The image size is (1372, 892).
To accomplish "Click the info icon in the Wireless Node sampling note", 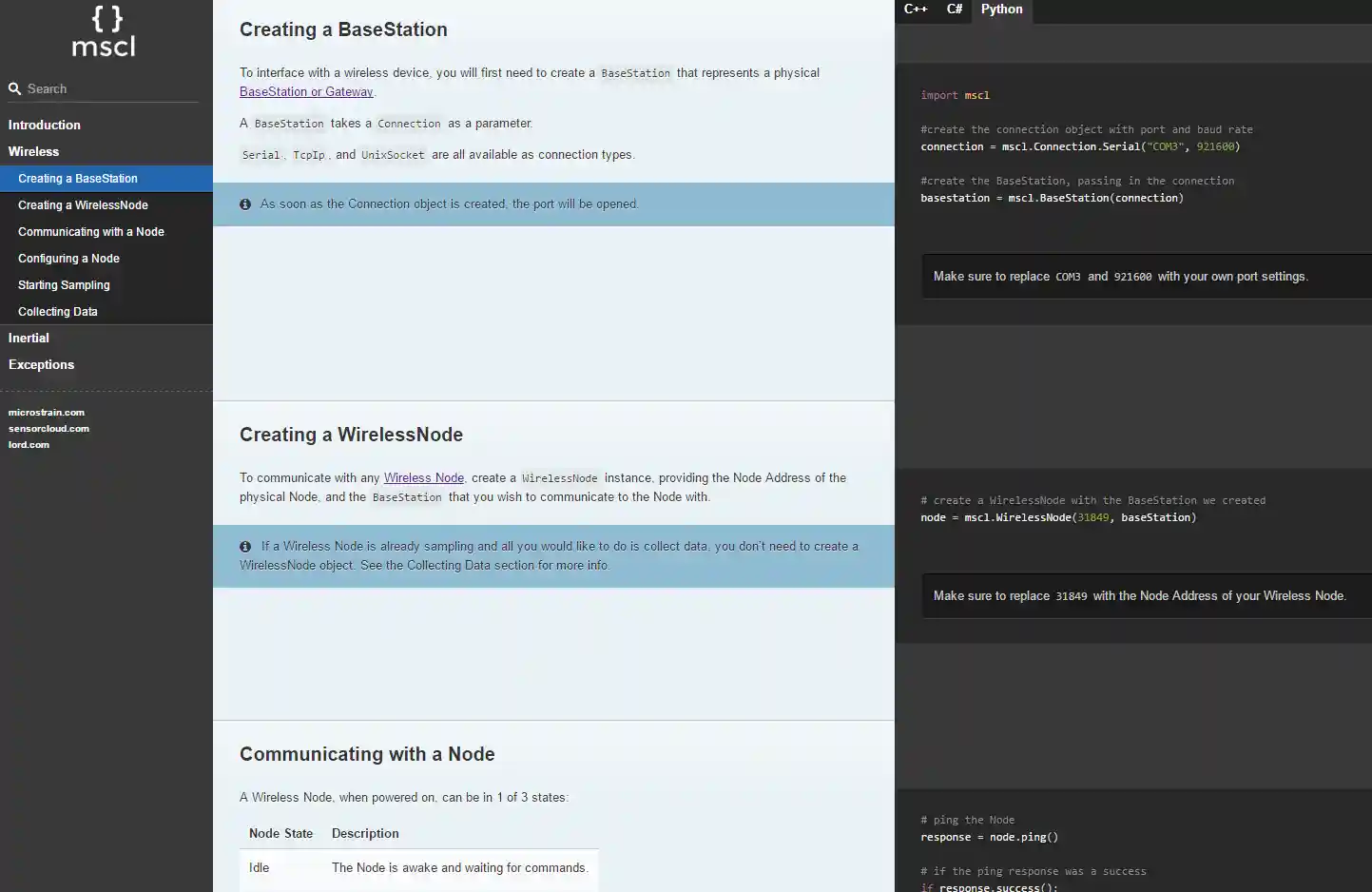I will pos(245,546).
